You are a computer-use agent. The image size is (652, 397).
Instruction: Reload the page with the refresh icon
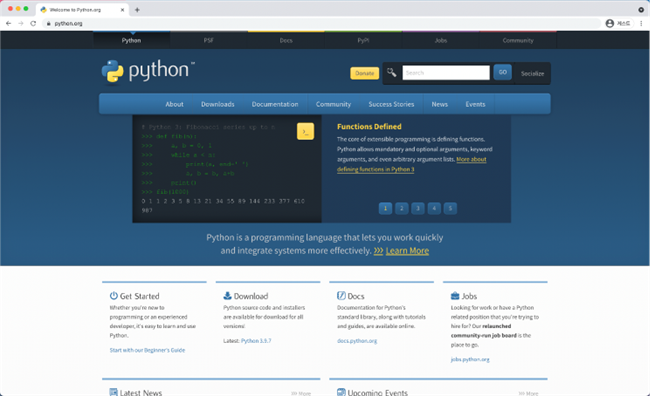tap(33, 23)
